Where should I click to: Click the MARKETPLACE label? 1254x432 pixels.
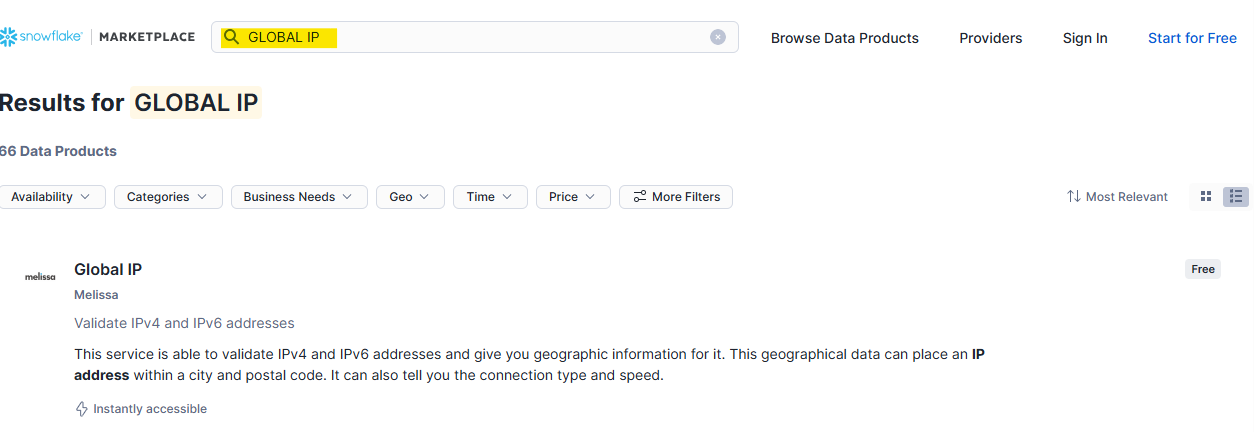[x=148, y=37]
